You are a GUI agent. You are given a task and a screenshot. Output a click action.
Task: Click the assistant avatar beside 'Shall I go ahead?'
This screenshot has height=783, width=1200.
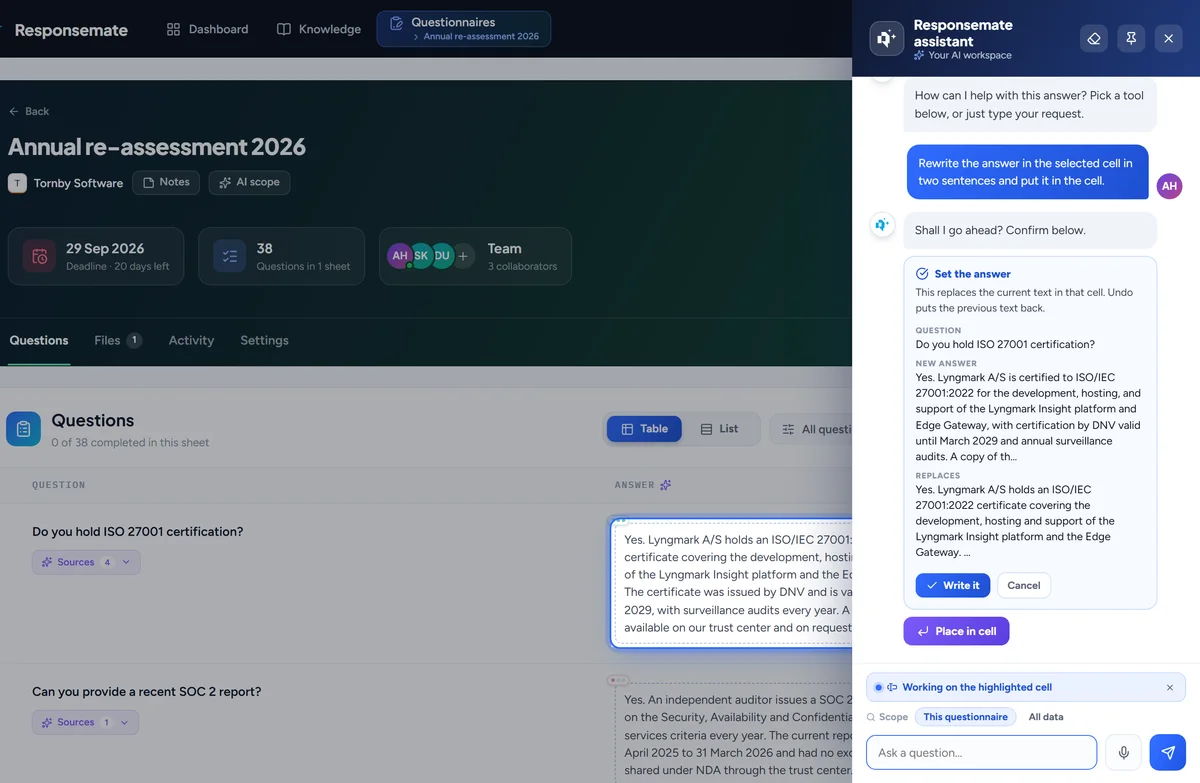(x=882, y=226)
